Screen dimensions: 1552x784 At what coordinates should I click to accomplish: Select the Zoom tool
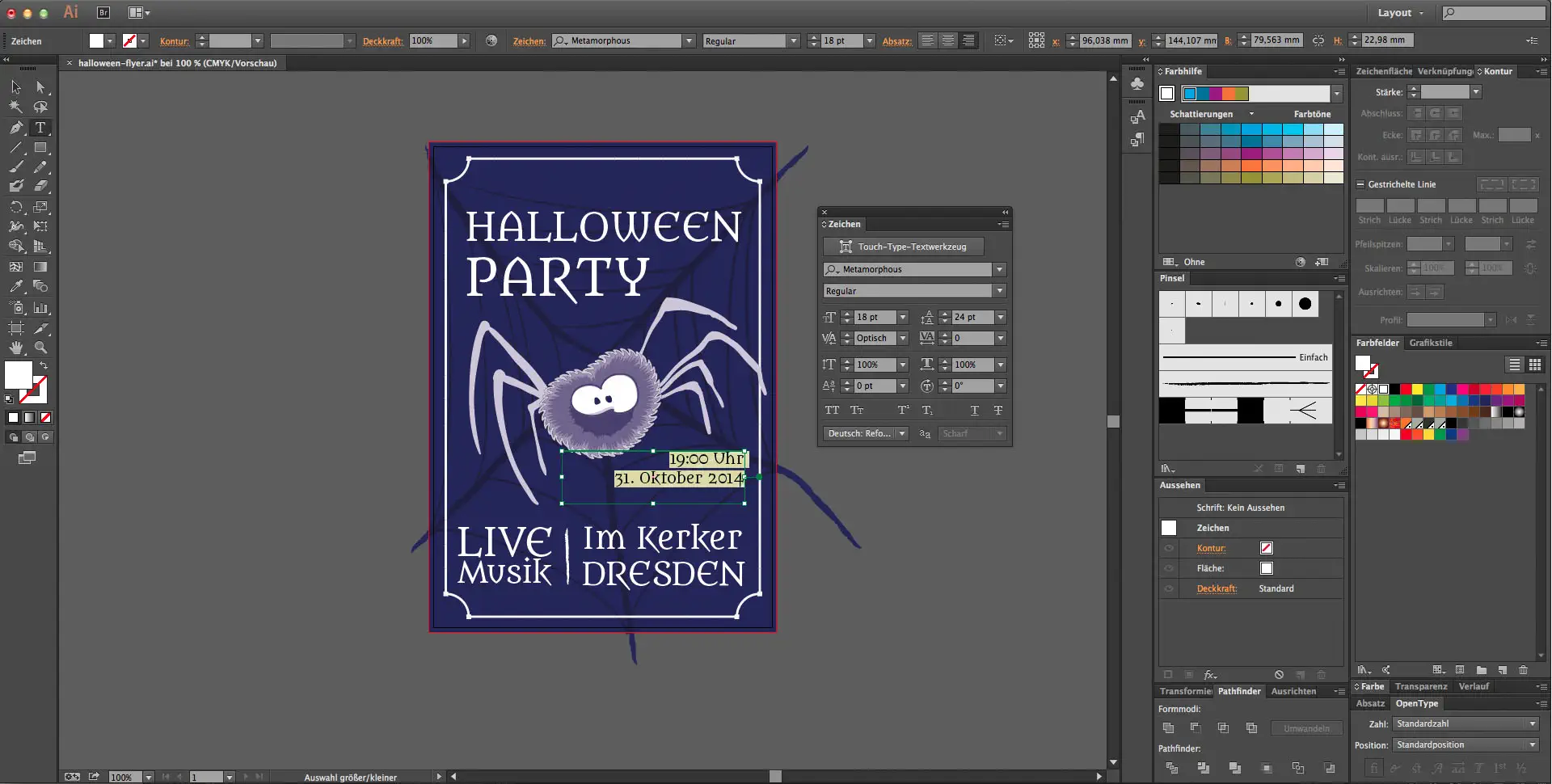click(x=40, y=348)
